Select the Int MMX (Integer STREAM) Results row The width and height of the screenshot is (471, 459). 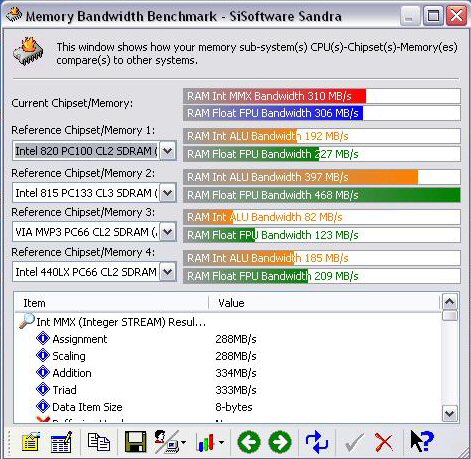tap(121, 322)
